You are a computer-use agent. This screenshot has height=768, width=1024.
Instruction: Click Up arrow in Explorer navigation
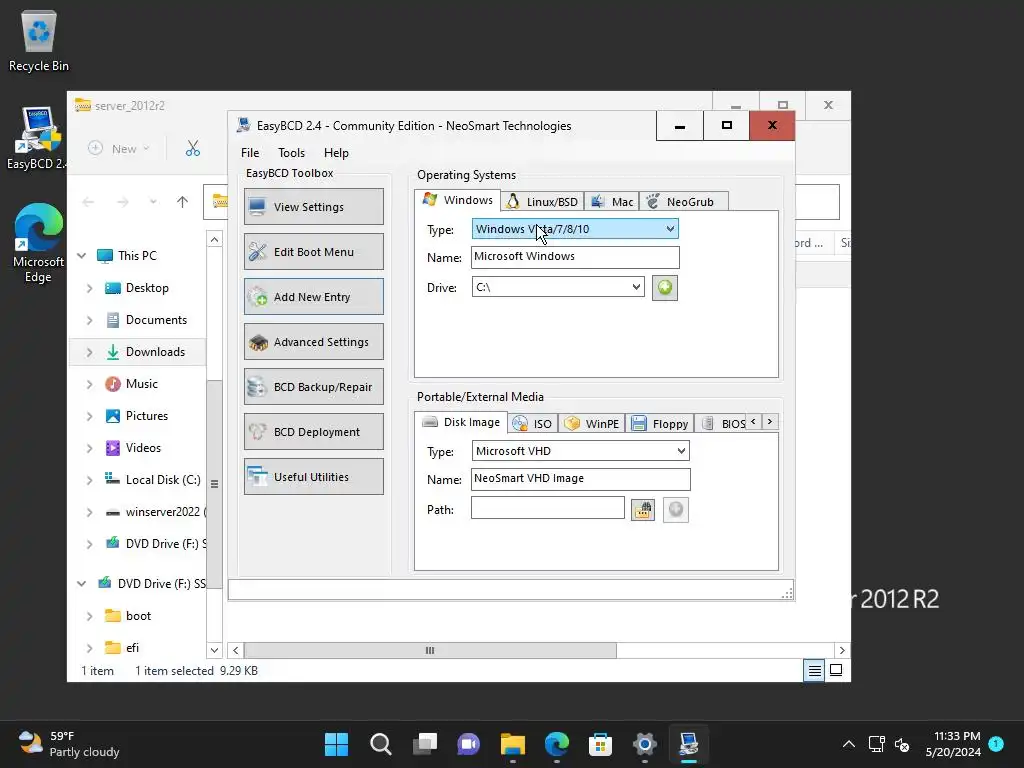[x=182, y=202]
